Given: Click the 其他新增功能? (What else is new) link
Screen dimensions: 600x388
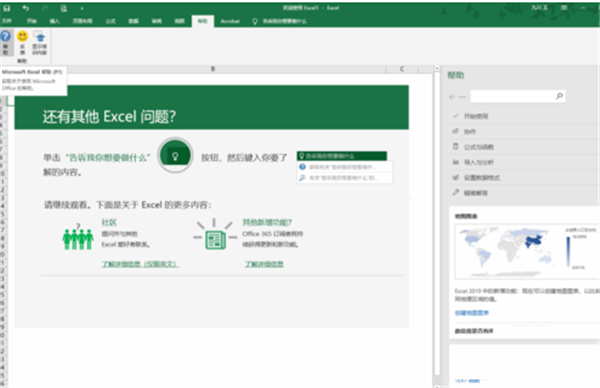Looking at the screenshot, I should (x=267, y=222).
